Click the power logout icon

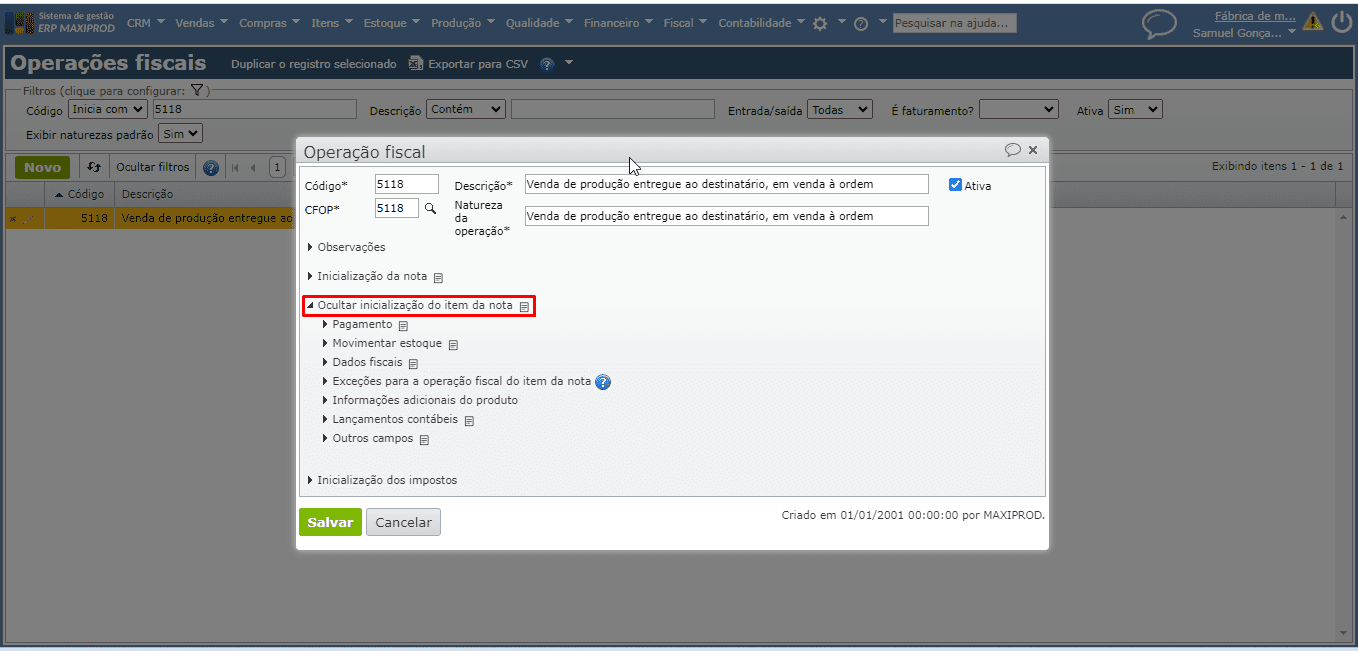(x=1341, y=22)
